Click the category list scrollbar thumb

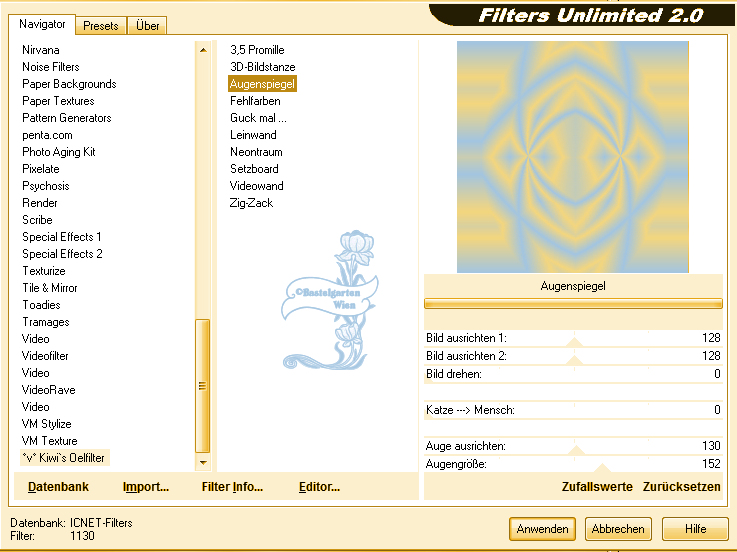pos(203,386)
